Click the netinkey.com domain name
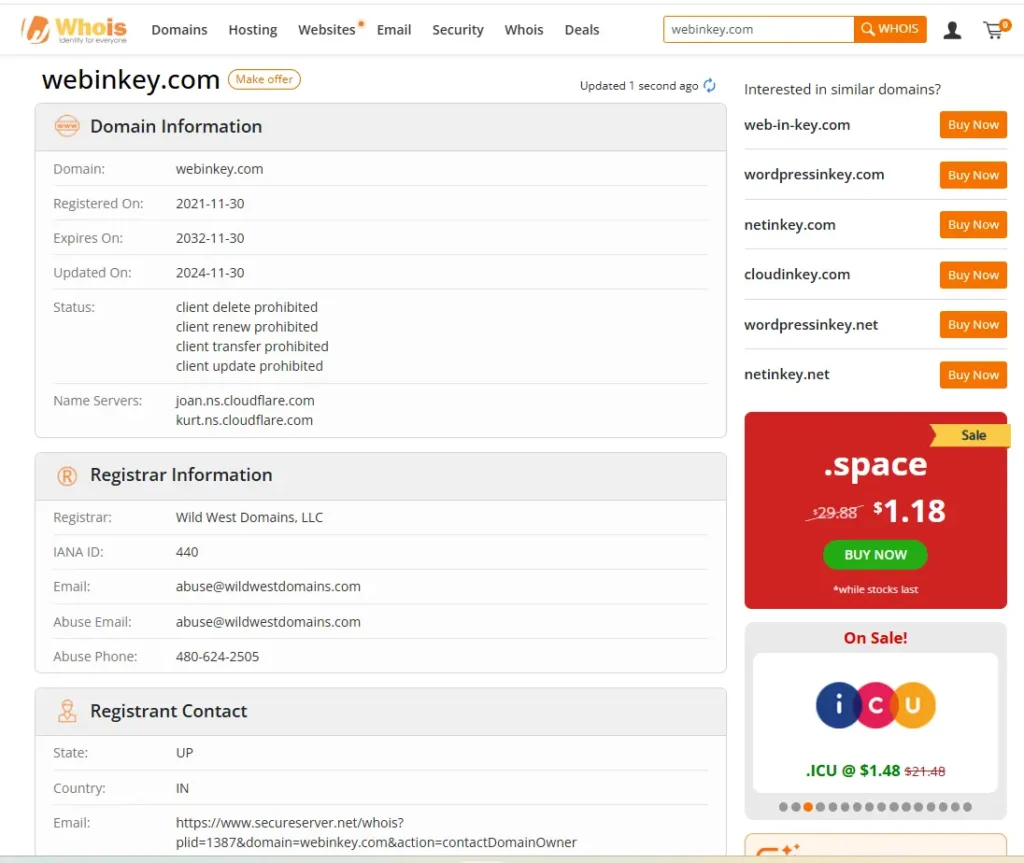This screenshot has height=863, width=1024. click(x=790, y=225)
